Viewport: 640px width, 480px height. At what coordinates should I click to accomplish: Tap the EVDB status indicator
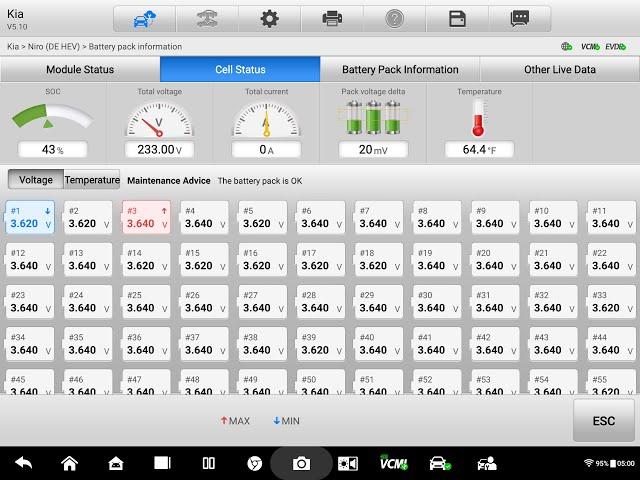pos(616,47)
